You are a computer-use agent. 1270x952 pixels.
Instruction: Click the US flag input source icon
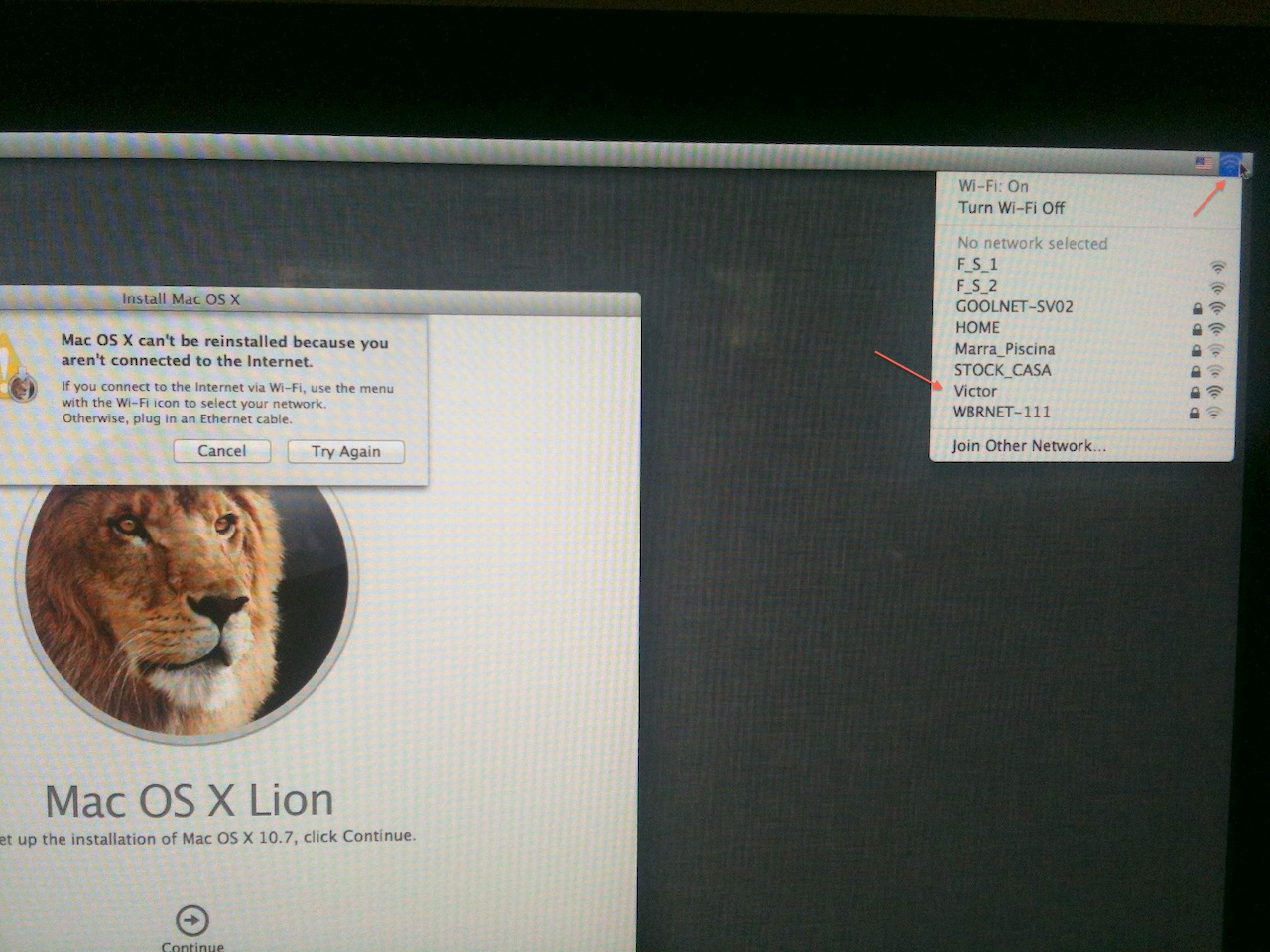1204,162
